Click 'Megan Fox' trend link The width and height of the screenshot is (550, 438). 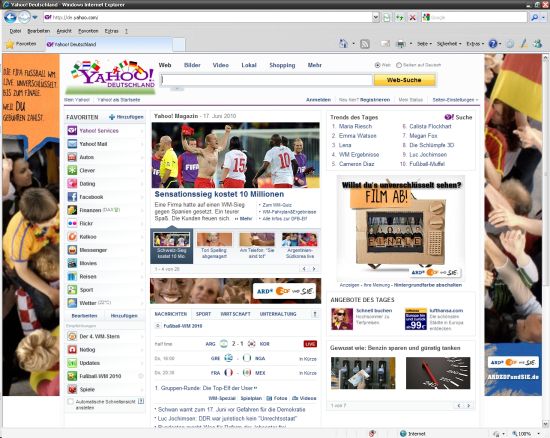423,136
